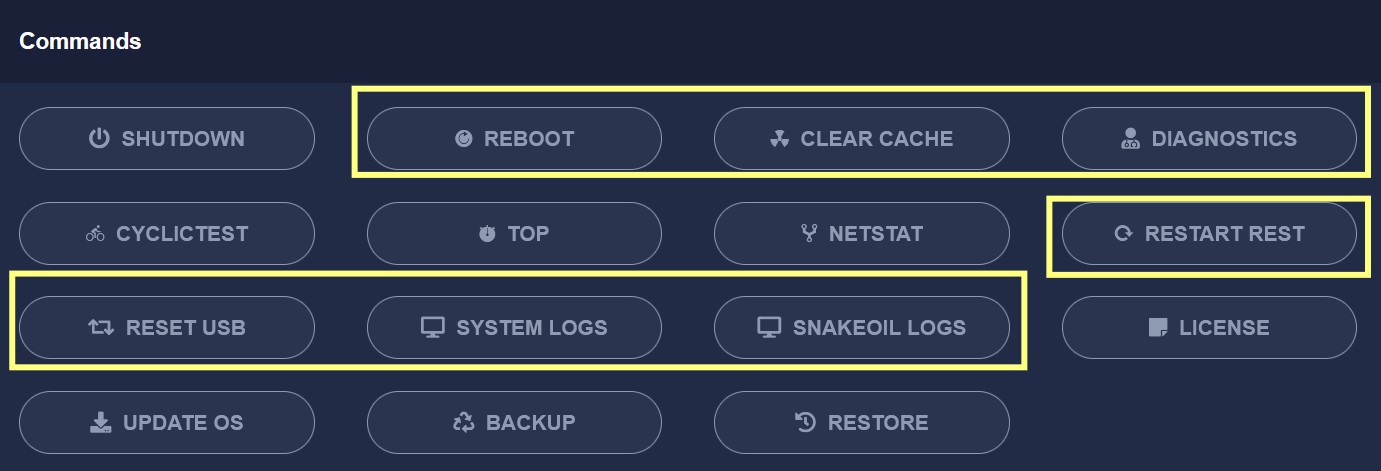Start the BACKUP command

pyautogui.click(x=514, y=423)
